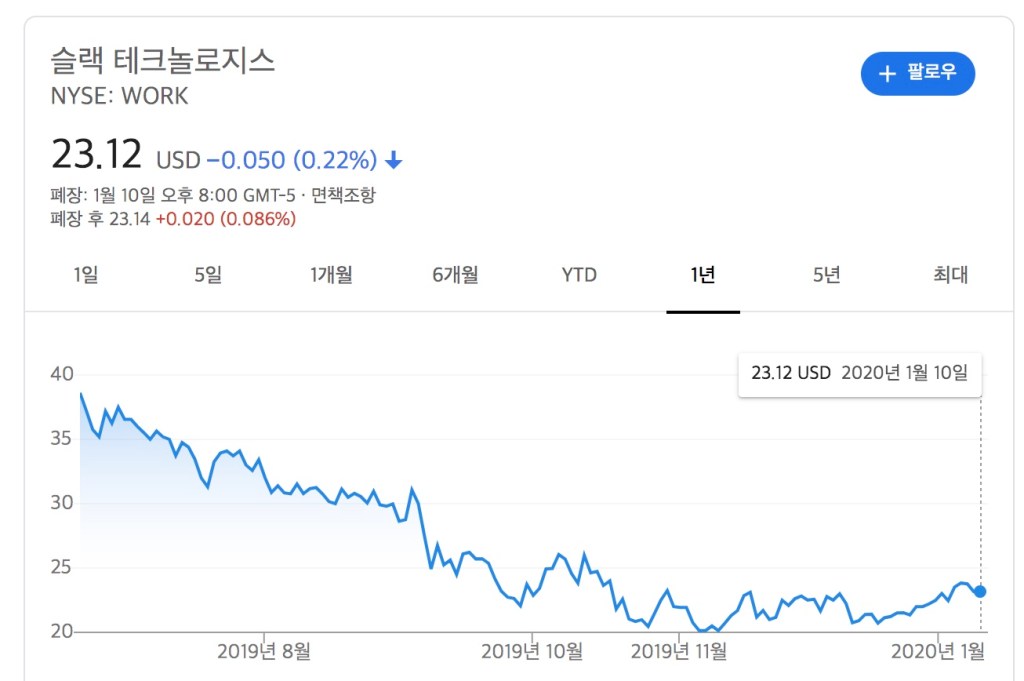Select the 5일 range tab
The image size is (1024, 681).
click(x=208, y=275)
